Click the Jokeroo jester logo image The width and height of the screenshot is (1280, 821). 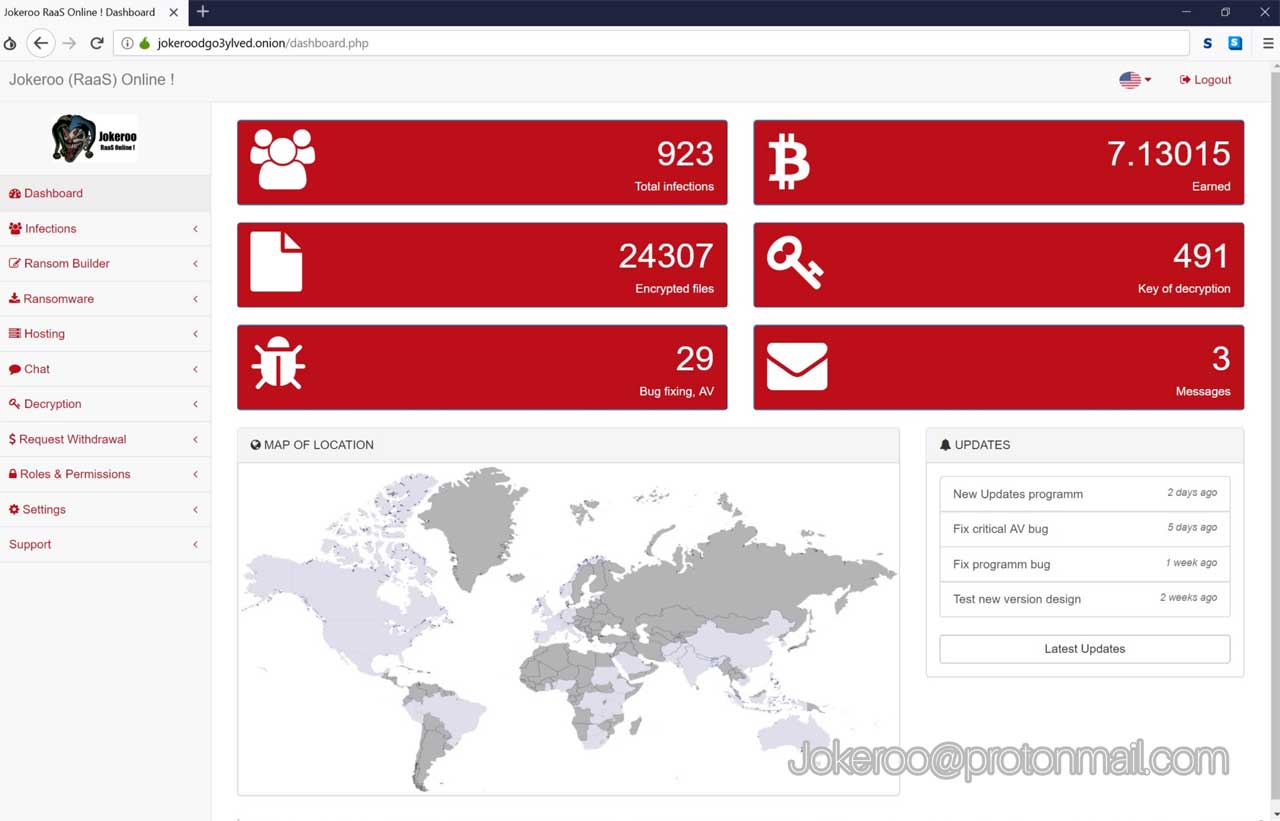coord(94,139)
